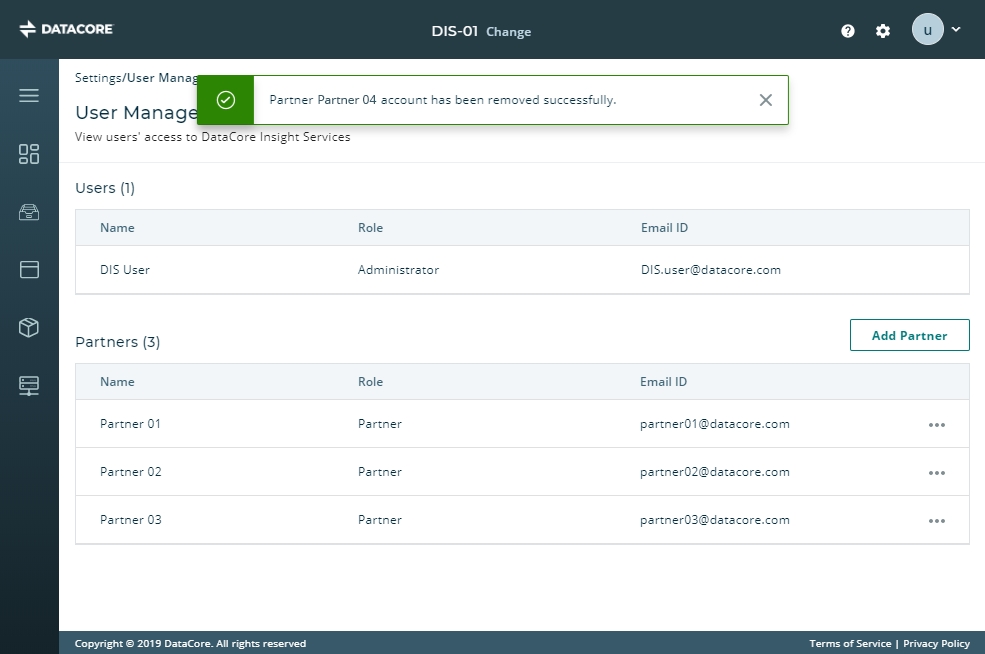
Task: Open Terms of Service link
Action: [x=850, y=643]
